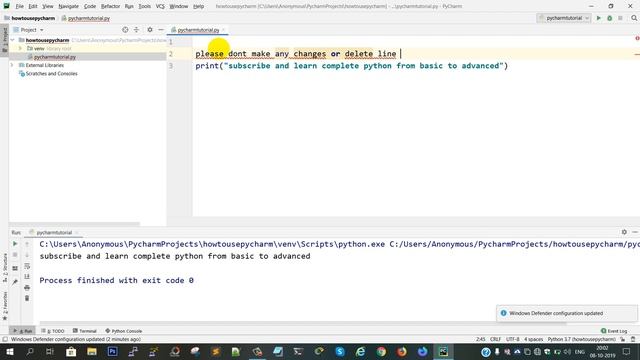
Task: Open Skype from the taskbar
Action: pyautogui.click(x=340, y=351)
